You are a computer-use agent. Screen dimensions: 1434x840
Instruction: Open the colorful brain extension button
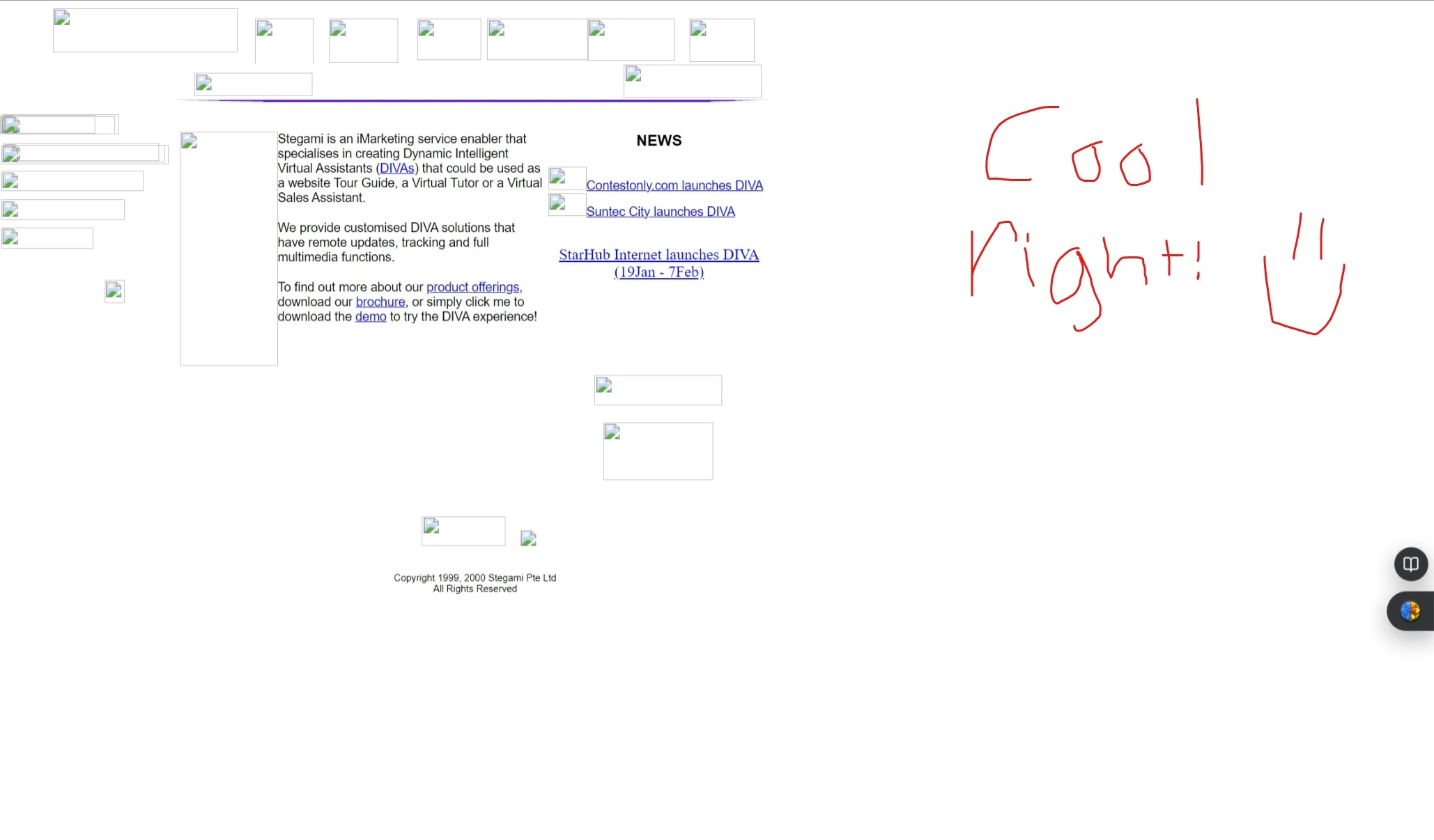pos(1410,612)
